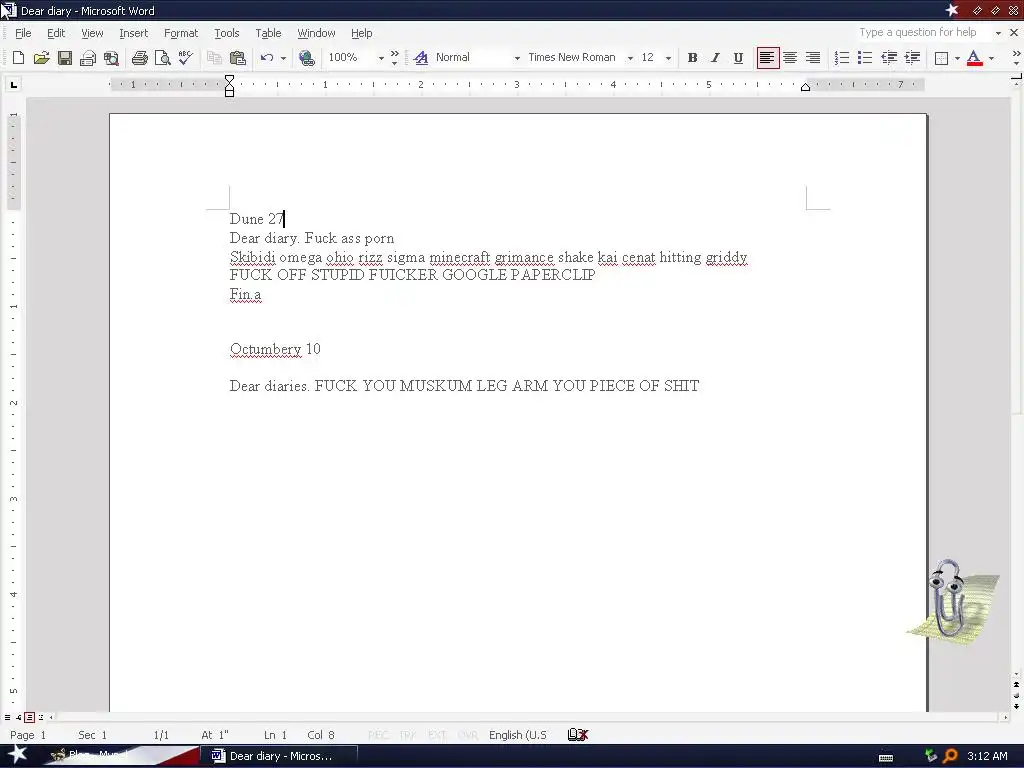Screen dimensions: 1024x768
Task: Set paragraph alignment to Center
Action: (790, 58)
